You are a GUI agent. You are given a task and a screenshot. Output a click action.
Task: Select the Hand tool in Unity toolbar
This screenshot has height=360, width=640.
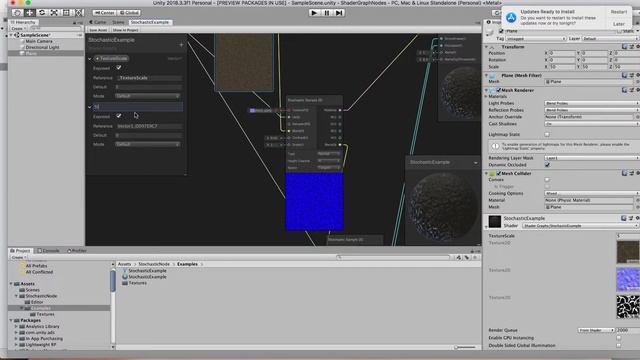click(17, 13)
